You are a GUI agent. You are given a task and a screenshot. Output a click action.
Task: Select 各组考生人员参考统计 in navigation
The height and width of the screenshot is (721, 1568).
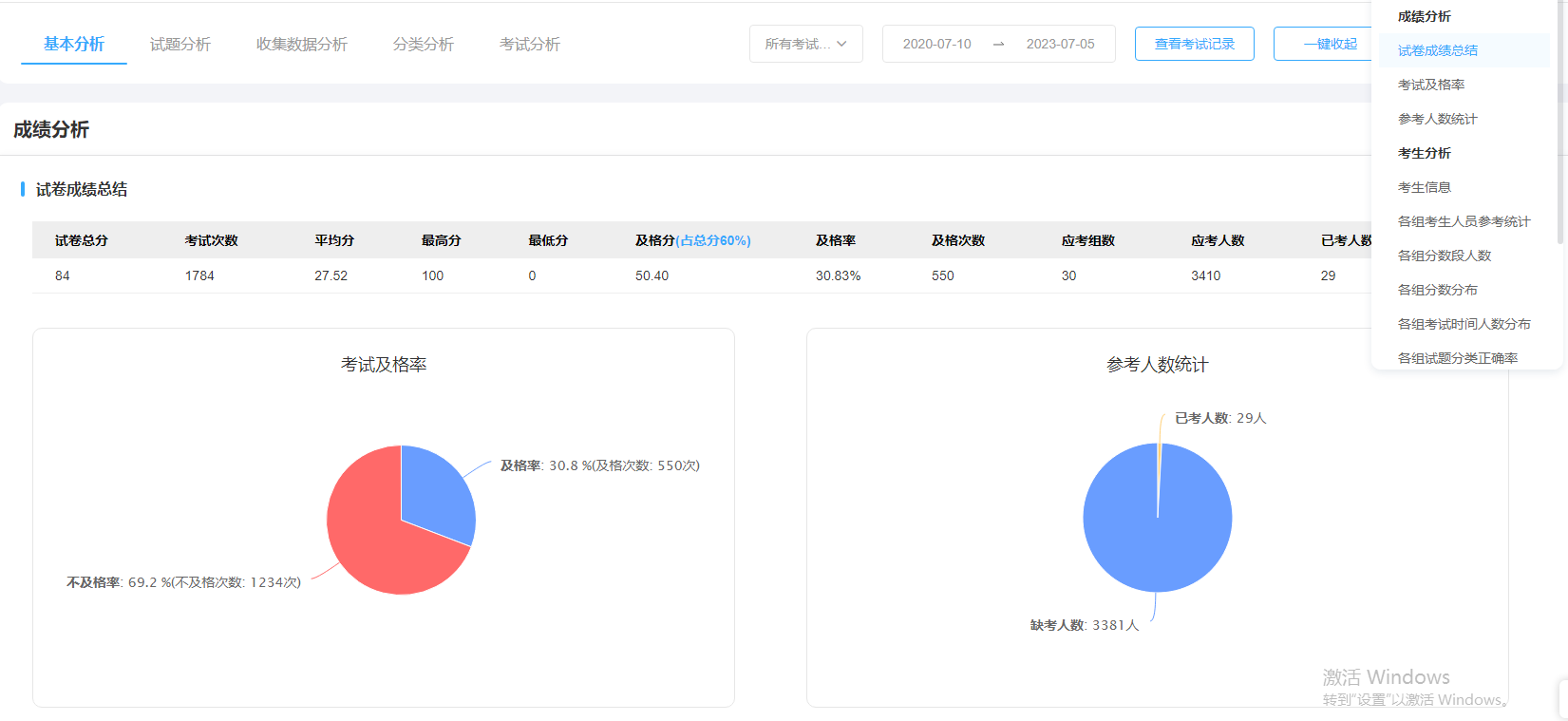[x=1464, y=221]
